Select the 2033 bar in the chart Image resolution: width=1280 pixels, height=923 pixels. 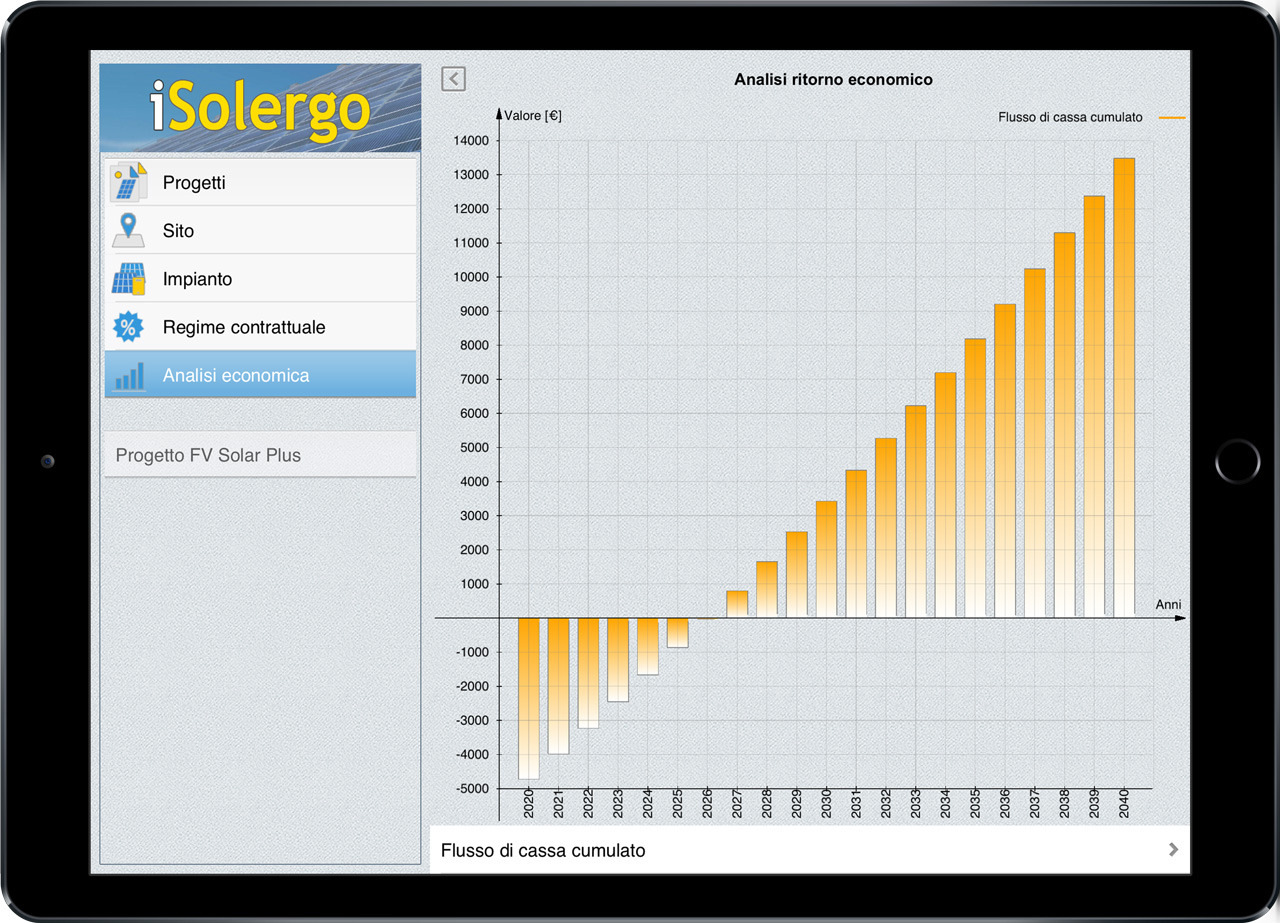pos(916,511)
